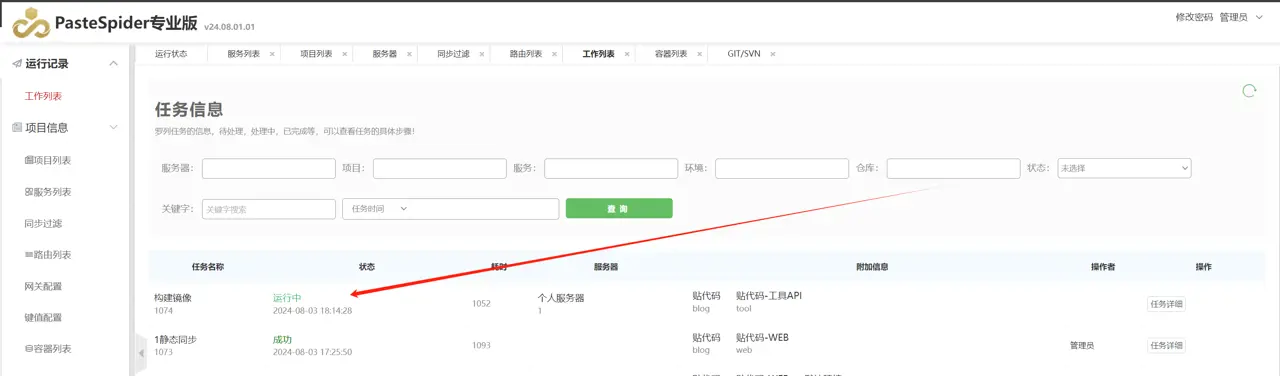Viewport: 1280px width, 376px height.
Task: Open 任务详细 for the 构建镜像 task
Action: point(1166,304)
